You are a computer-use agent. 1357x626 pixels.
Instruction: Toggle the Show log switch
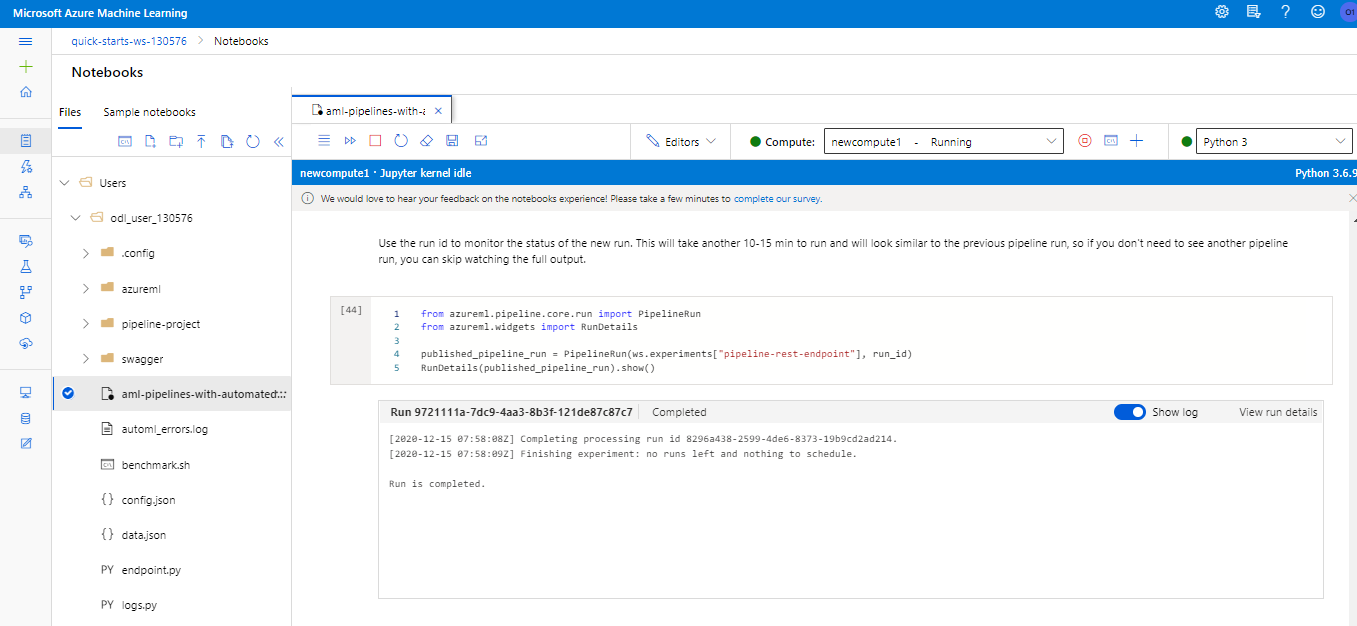click(1130, 412)
